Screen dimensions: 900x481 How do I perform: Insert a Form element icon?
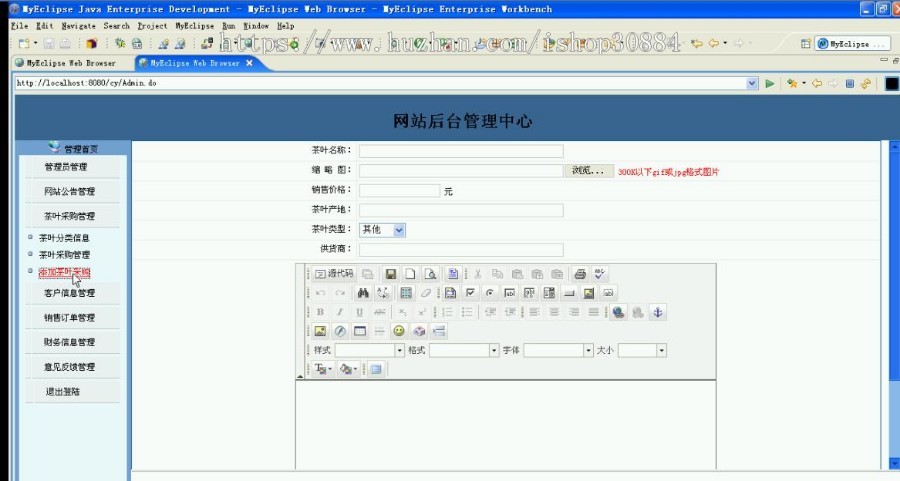coord(451,293)
